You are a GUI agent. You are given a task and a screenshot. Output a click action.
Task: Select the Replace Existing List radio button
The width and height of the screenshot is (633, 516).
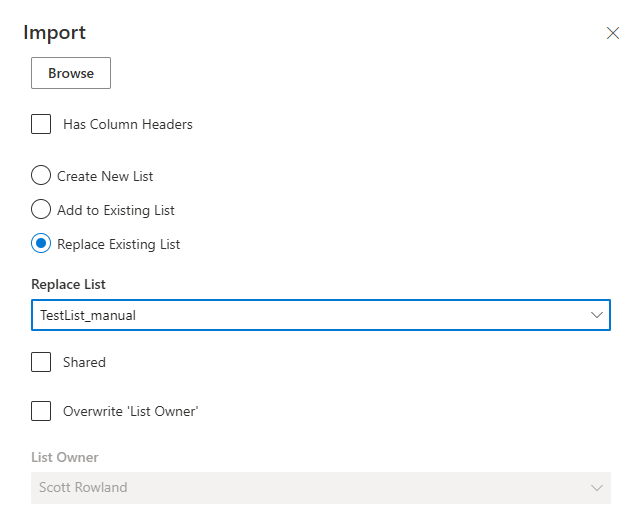pos(41,243)
